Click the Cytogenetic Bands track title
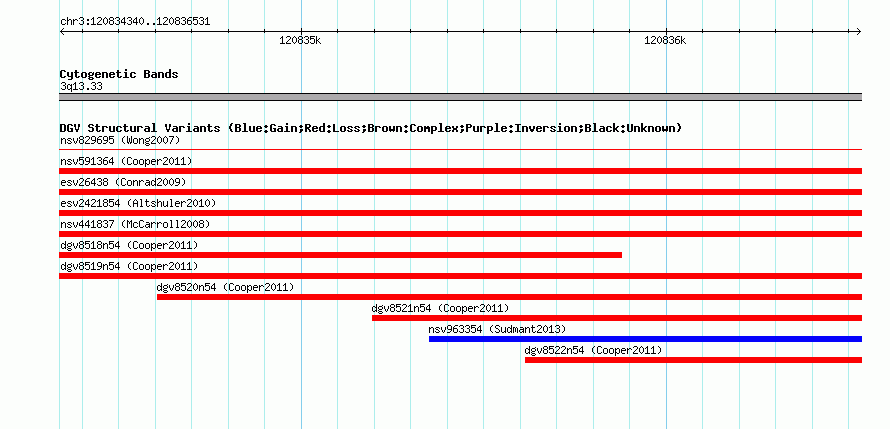 click(119, 74)
